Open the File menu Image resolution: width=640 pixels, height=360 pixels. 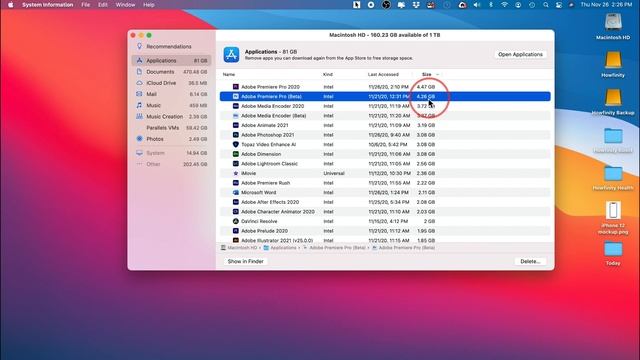pos(85,5)
